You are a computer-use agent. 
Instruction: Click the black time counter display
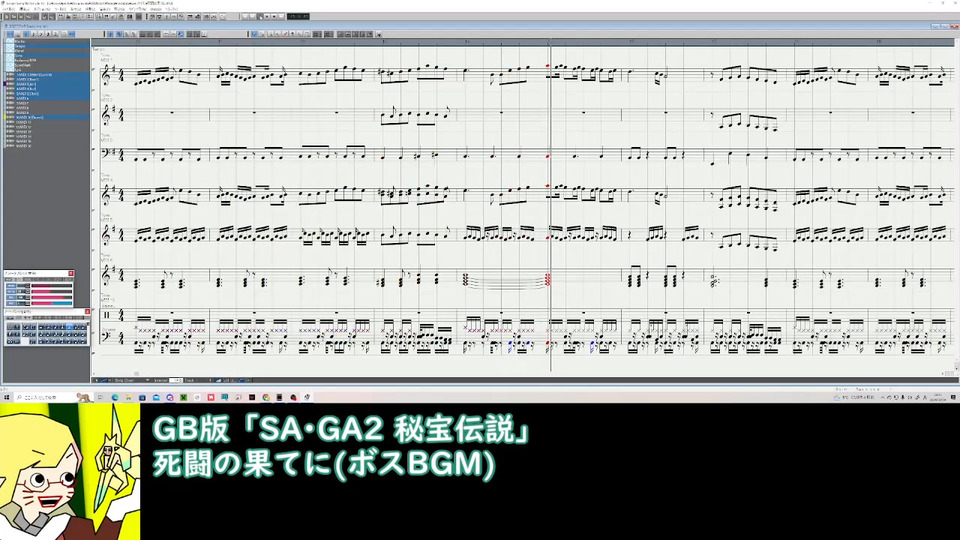(x=298, y=17)
